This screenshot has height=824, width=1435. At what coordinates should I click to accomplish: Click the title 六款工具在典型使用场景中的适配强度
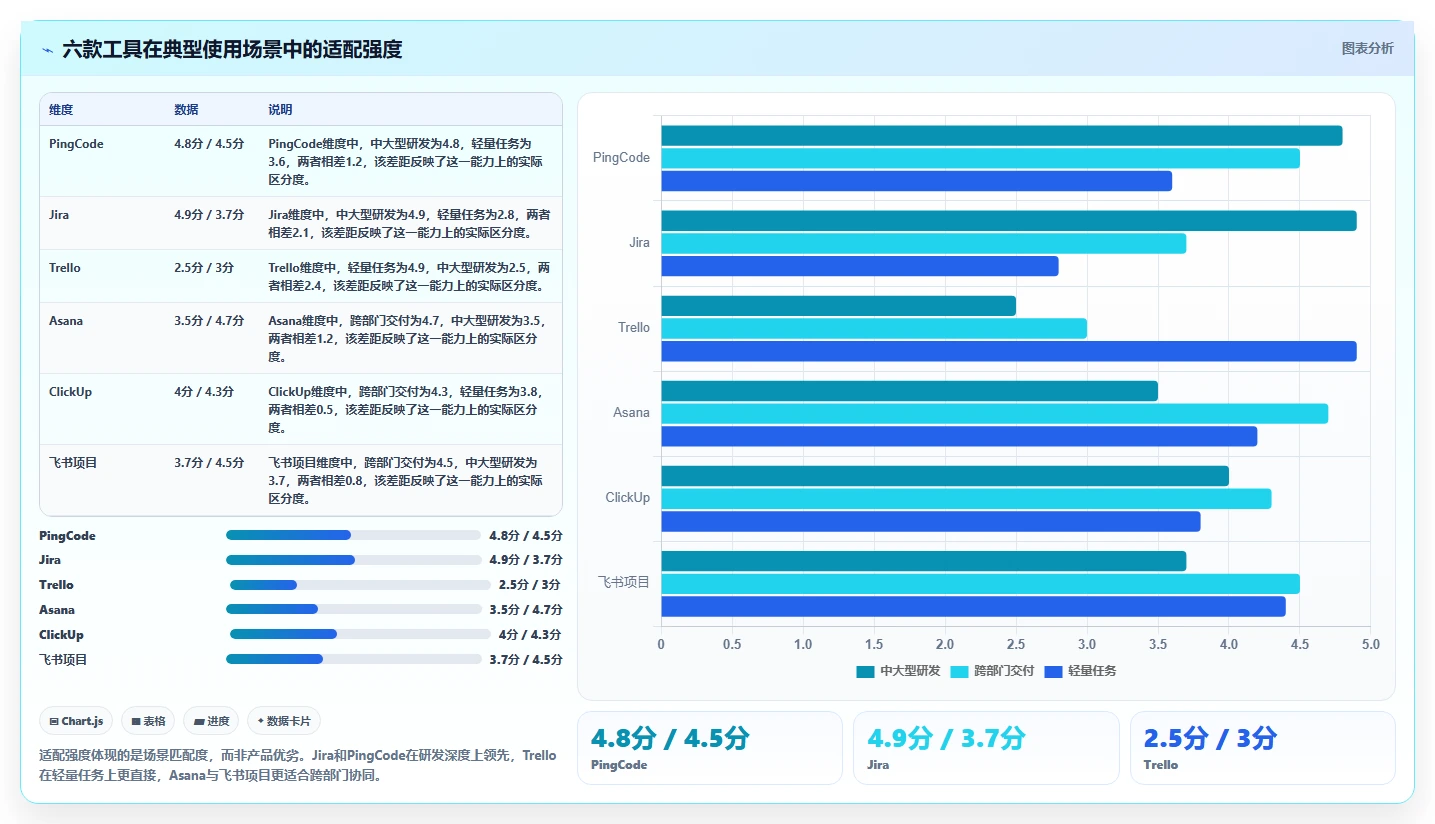click(x=232, y=50)
